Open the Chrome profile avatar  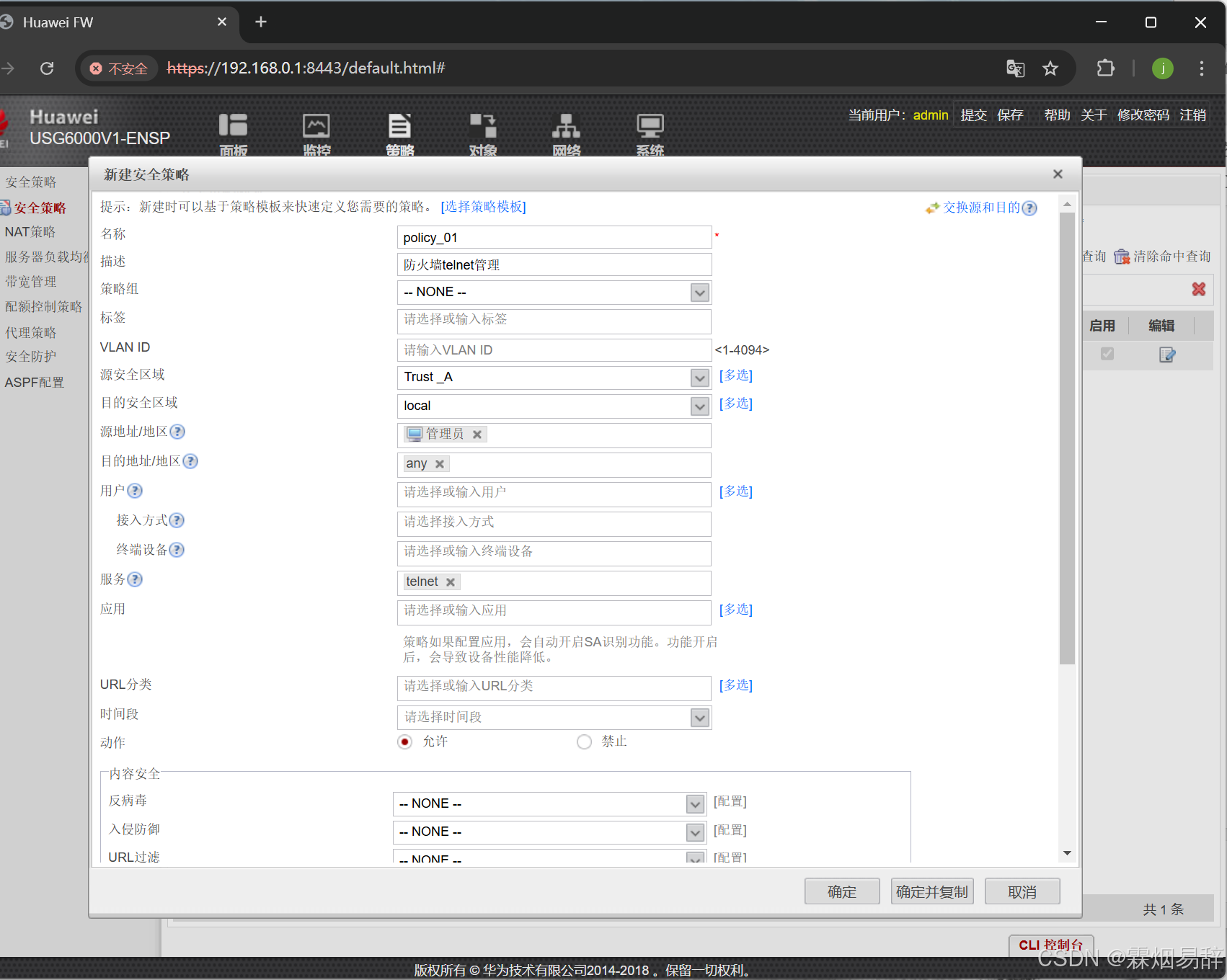click(x=1162, y=68)
